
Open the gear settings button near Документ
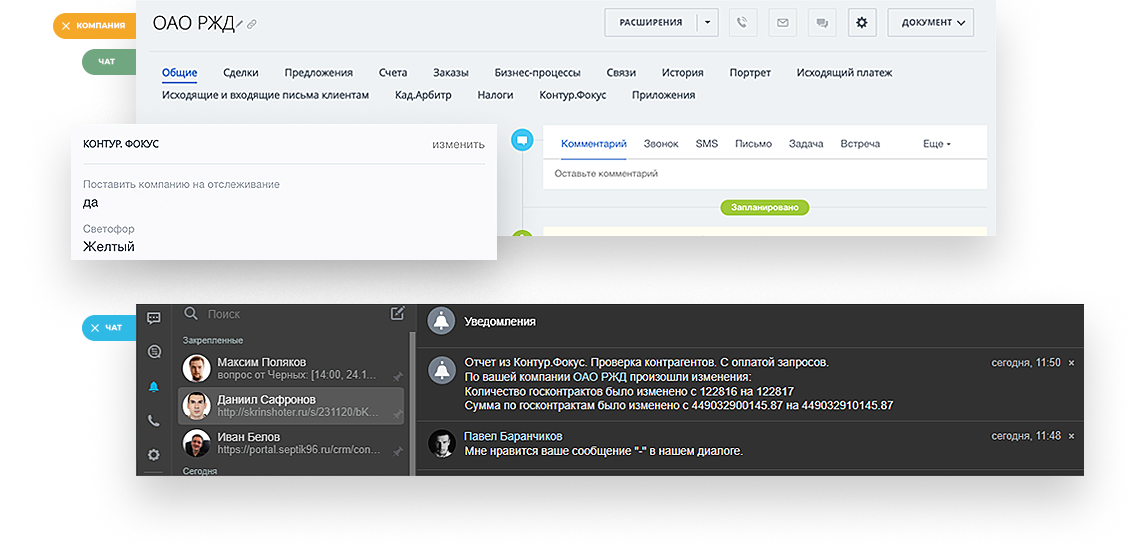coord(862,22)
